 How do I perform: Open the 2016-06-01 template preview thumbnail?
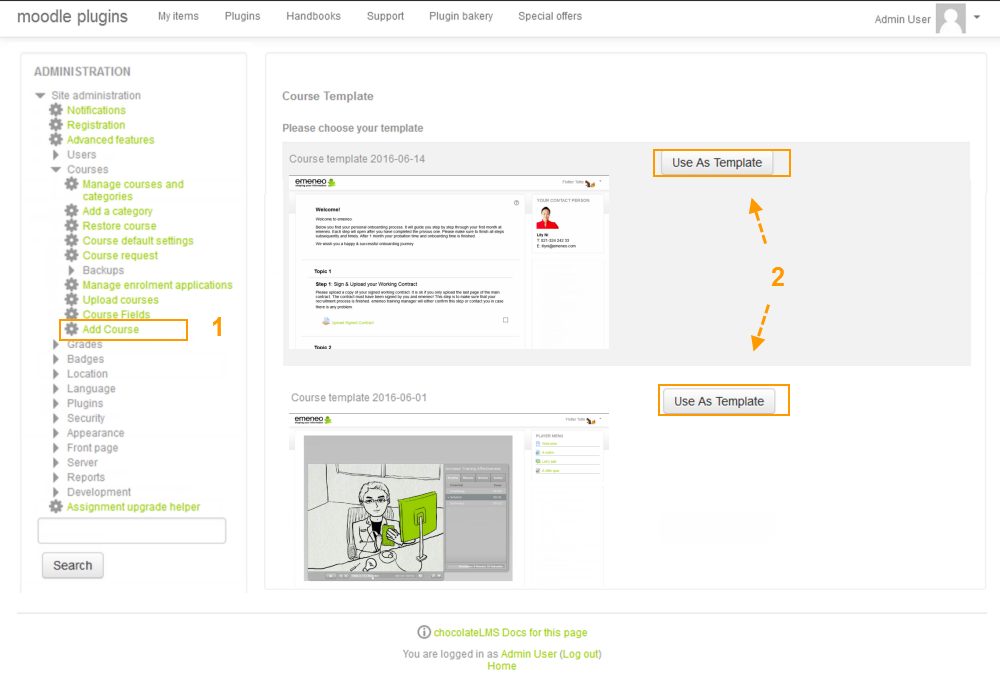coord(449,497)
